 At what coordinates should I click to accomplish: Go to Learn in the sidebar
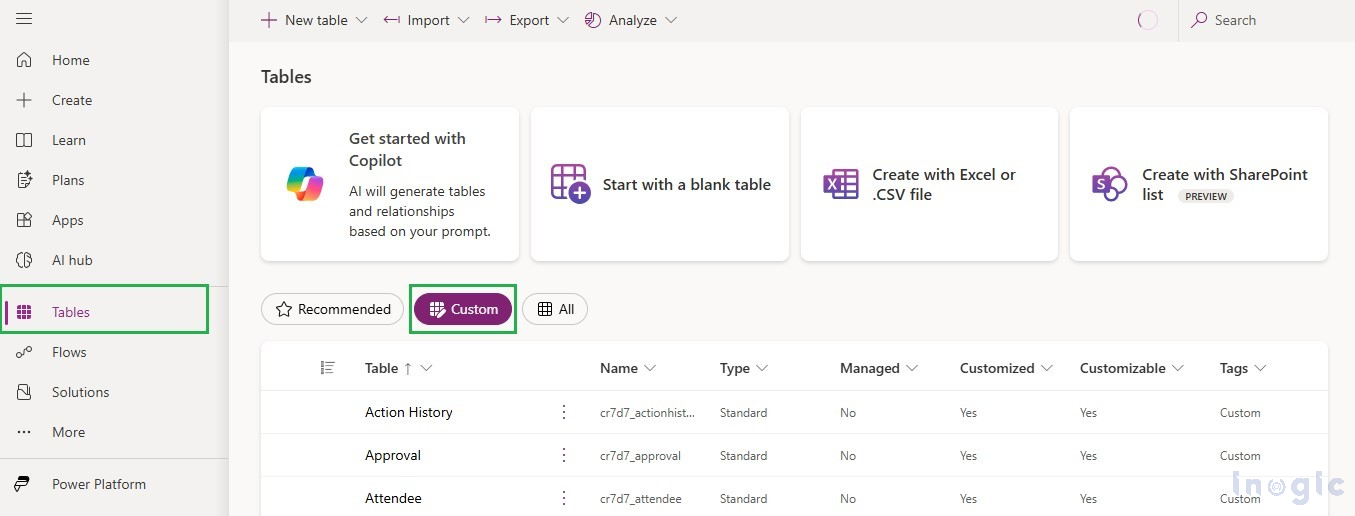point(69,140)
